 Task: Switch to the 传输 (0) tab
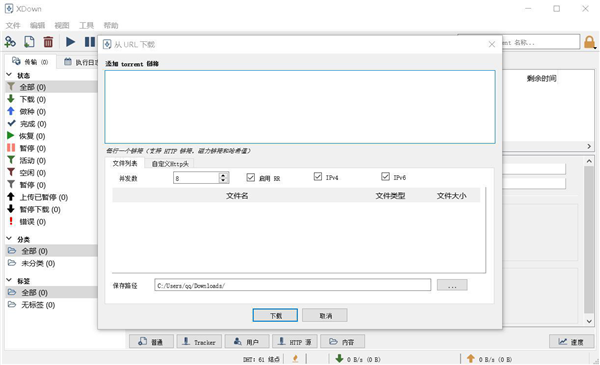point(31,62)
